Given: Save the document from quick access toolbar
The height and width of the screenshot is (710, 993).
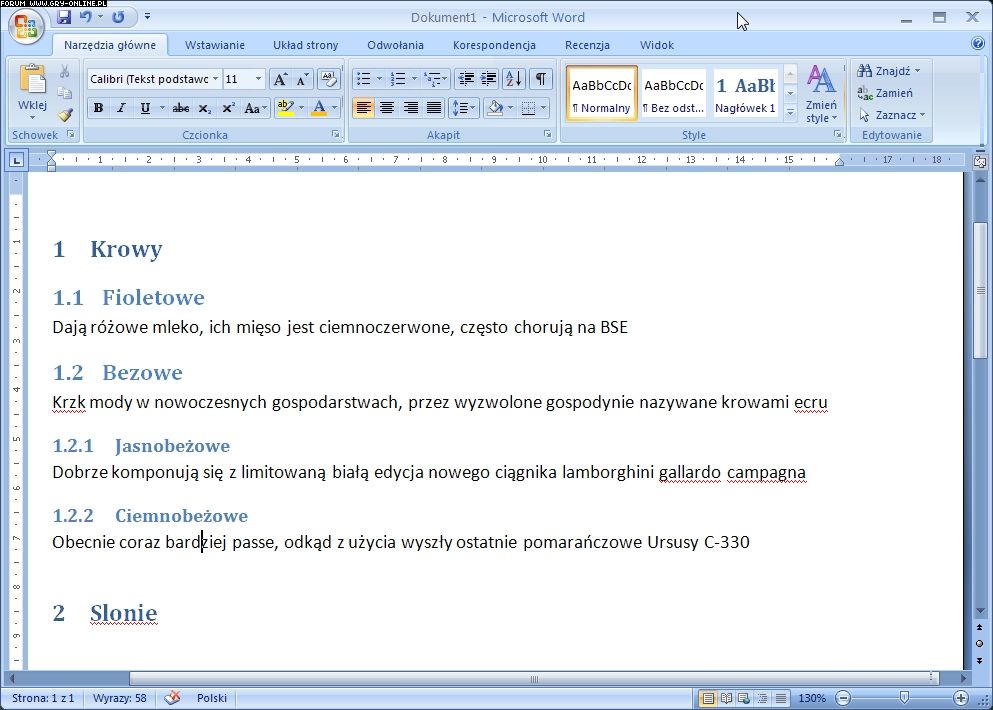Looking at the screenshot, I should pos(64,17).
